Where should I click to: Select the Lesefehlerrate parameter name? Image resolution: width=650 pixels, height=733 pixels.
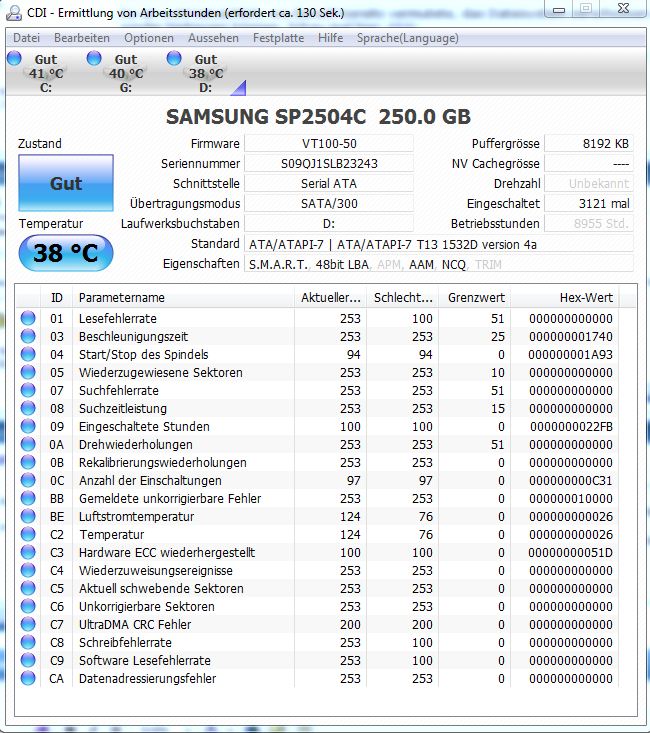pos(118,318)
